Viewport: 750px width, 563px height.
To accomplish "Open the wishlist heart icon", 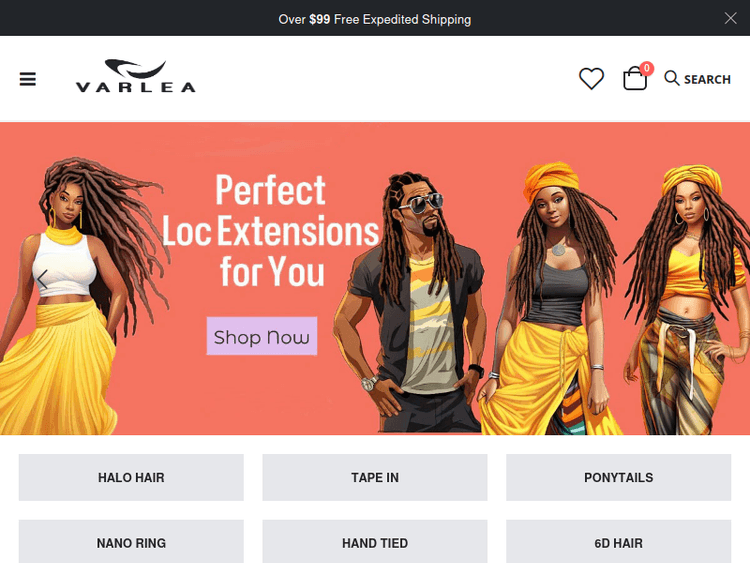I will [x=591, y=79].
